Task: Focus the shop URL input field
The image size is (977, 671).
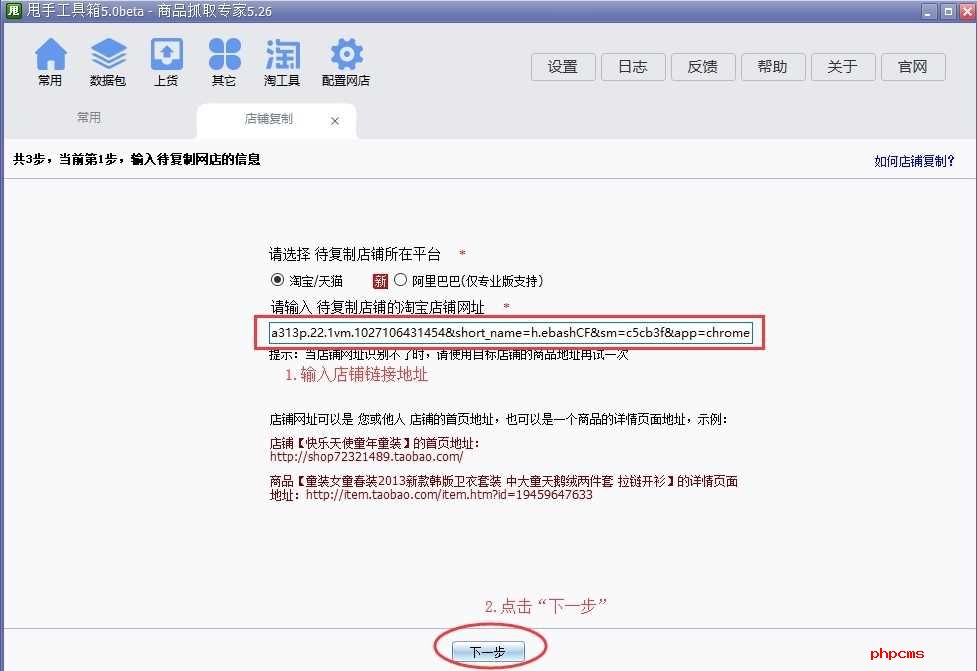Action: click(510, 333)
